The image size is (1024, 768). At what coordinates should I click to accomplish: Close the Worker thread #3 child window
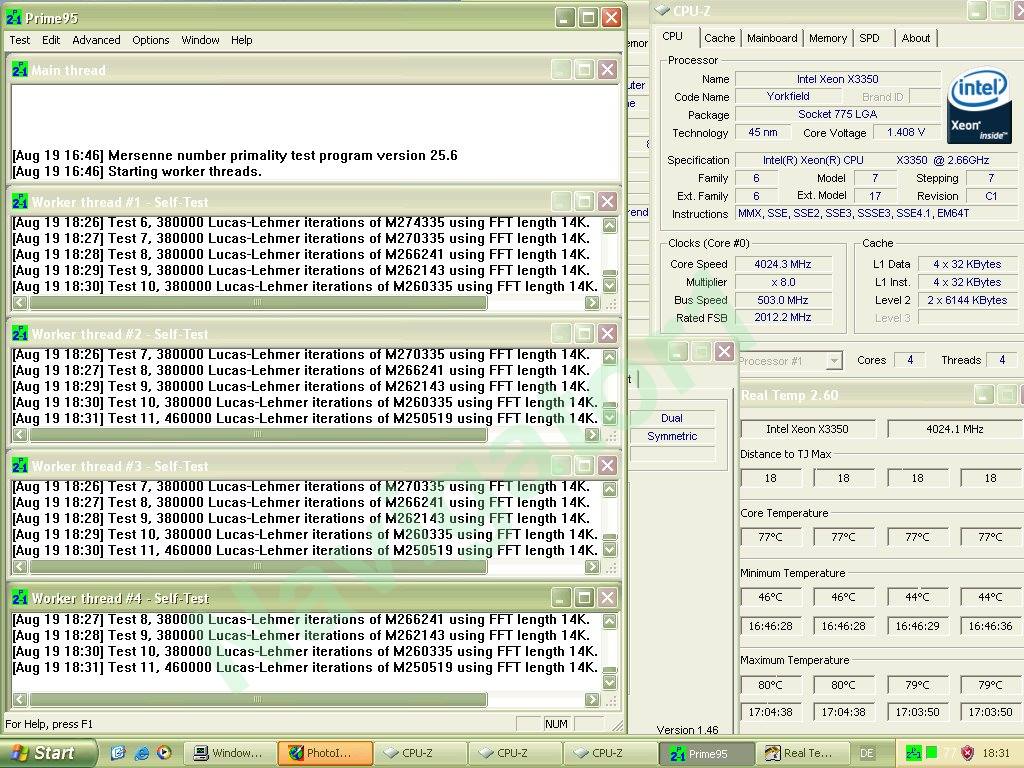pos(607,466)
